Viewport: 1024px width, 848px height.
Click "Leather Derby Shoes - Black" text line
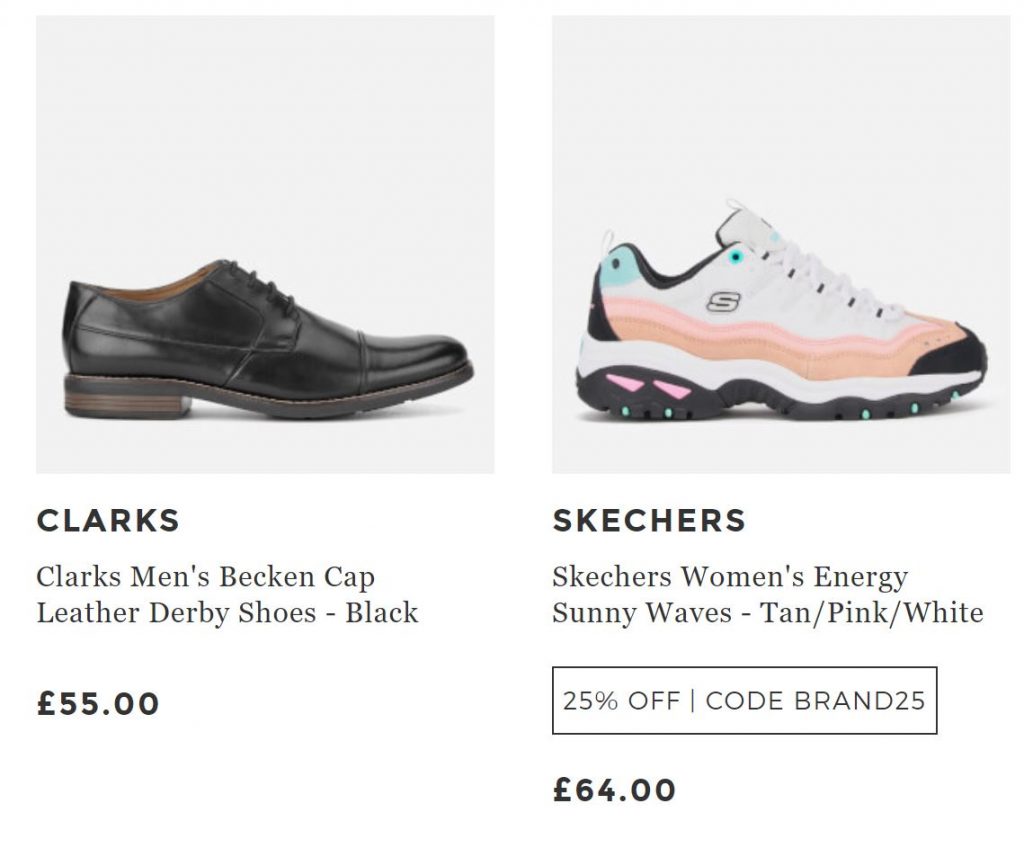pyautogui.click(x=227, y=613)
